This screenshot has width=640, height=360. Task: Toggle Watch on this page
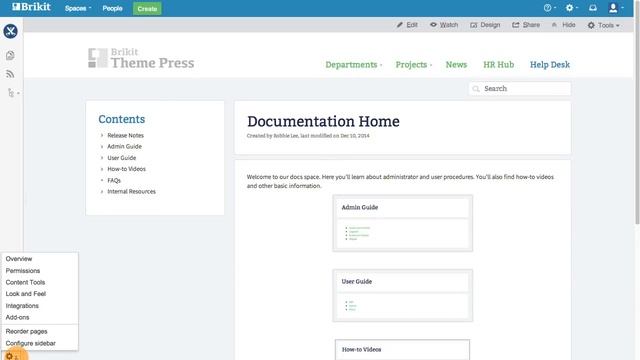click(444, 25)
